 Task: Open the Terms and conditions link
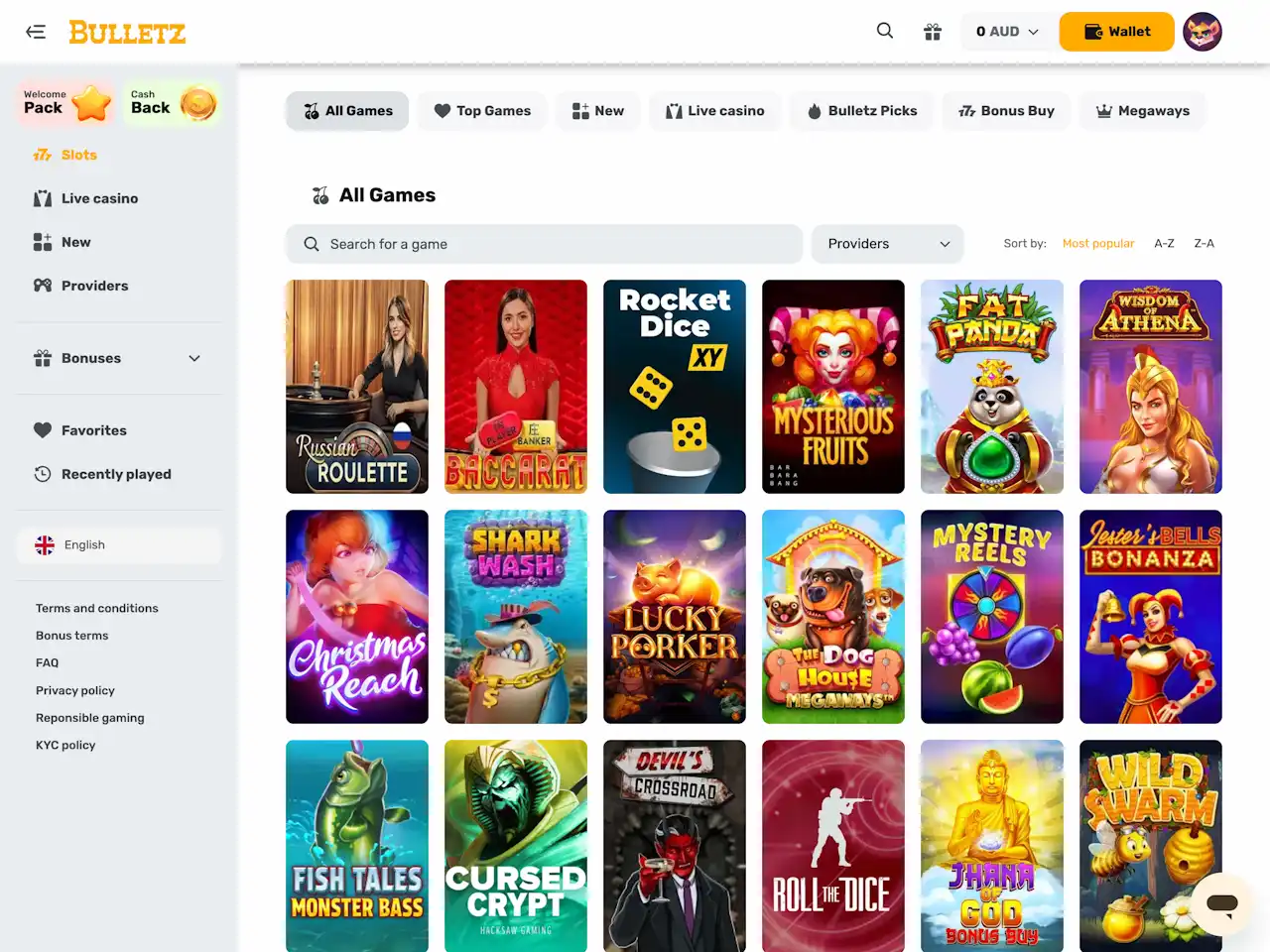tap(97, 608)
